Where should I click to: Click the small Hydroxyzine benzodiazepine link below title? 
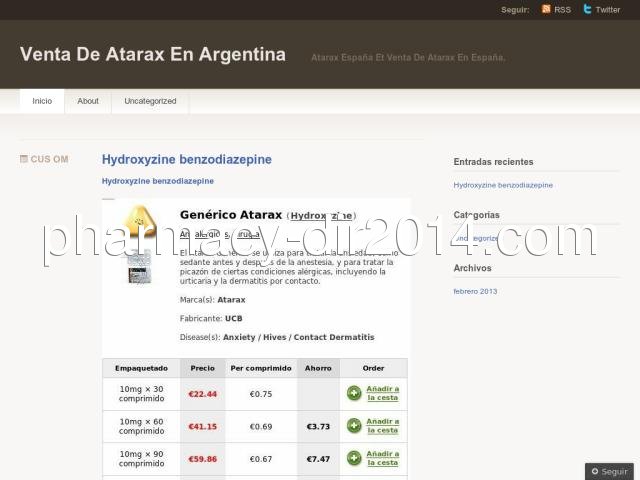pos(158,181)
